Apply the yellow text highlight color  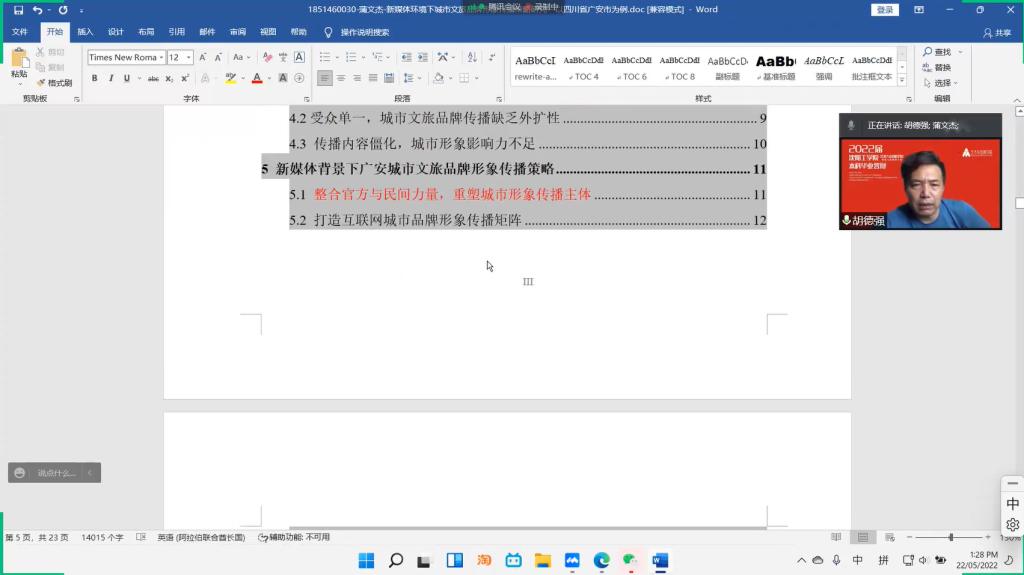[231, 78]
